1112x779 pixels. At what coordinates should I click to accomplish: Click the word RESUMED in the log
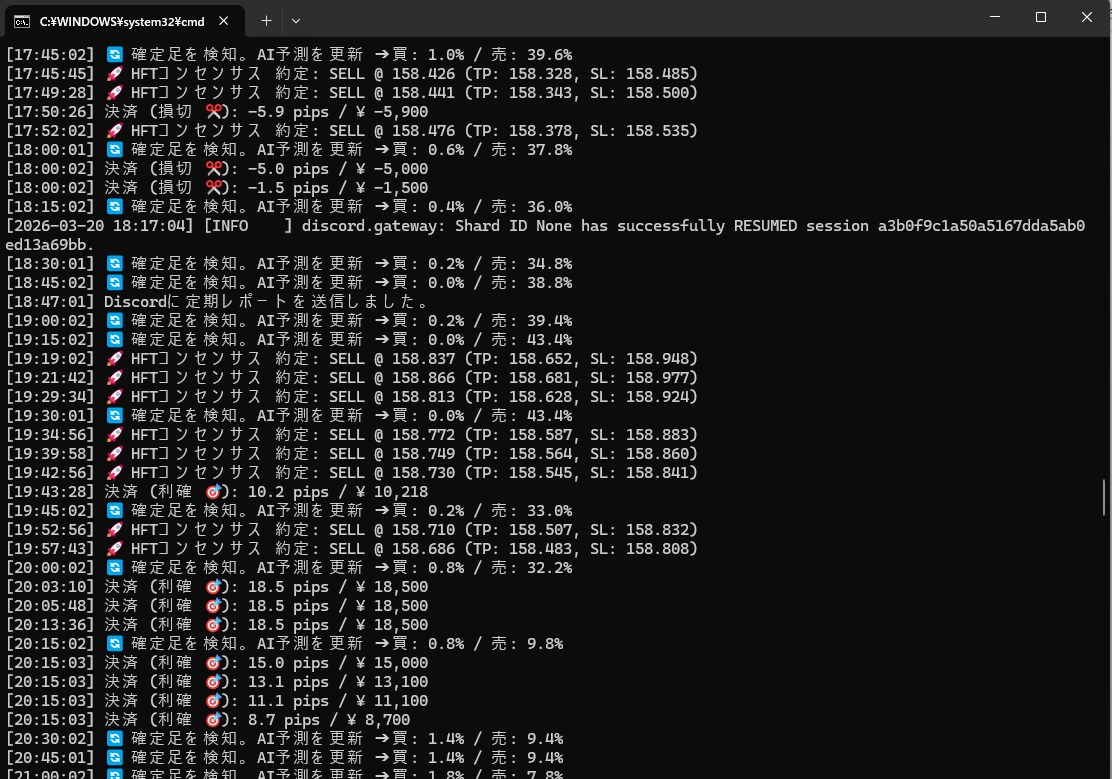[x=765, y=226]
